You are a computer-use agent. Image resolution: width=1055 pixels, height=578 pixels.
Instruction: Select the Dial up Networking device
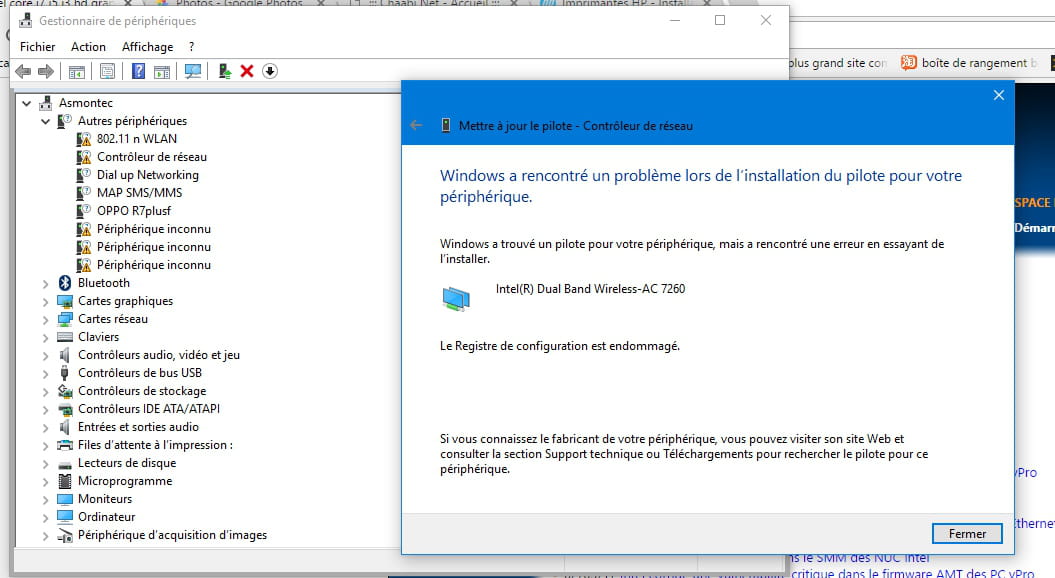tap(147, 175)
